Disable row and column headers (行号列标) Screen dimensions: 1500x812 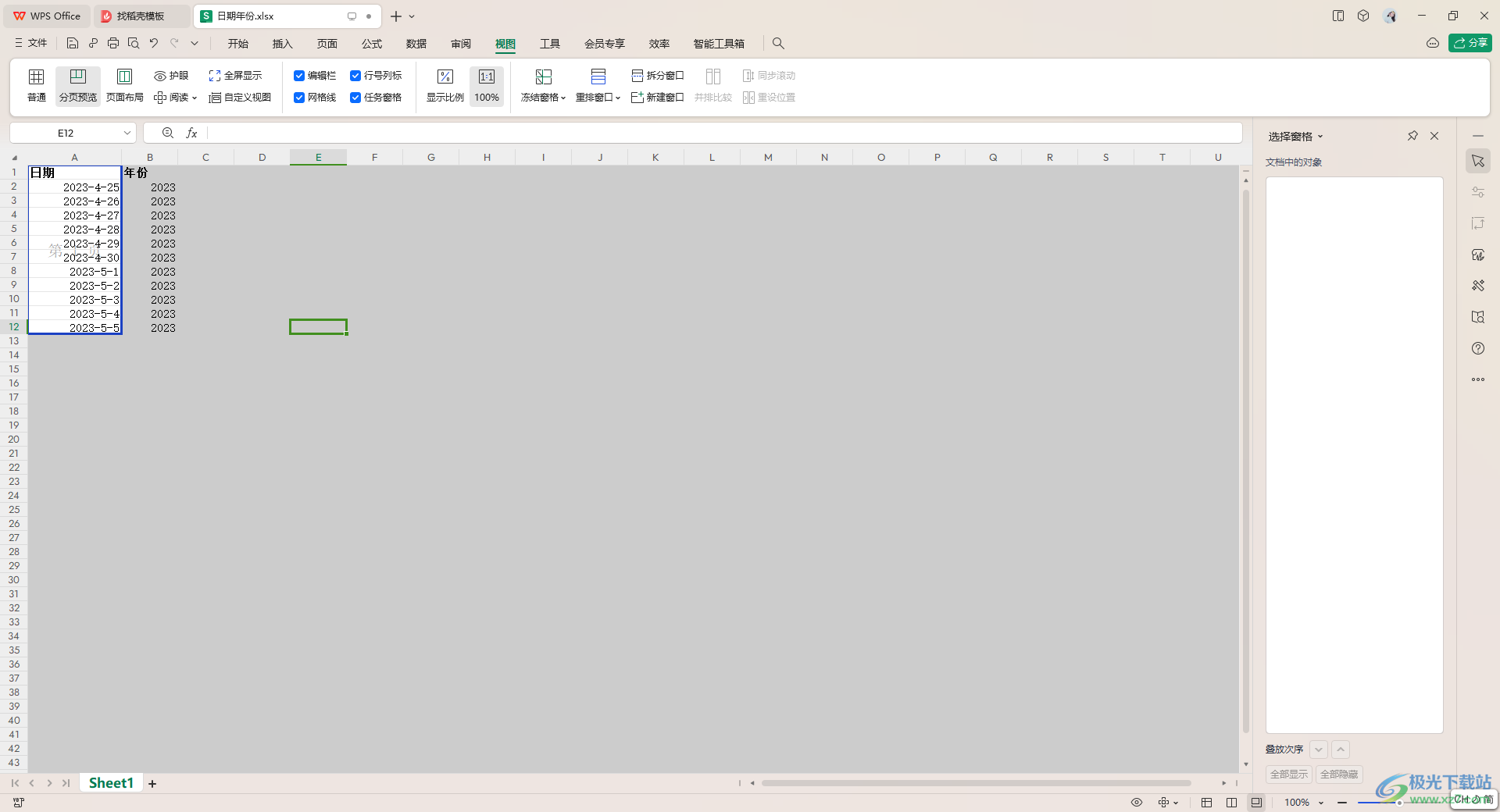click(x=355, y=76)
